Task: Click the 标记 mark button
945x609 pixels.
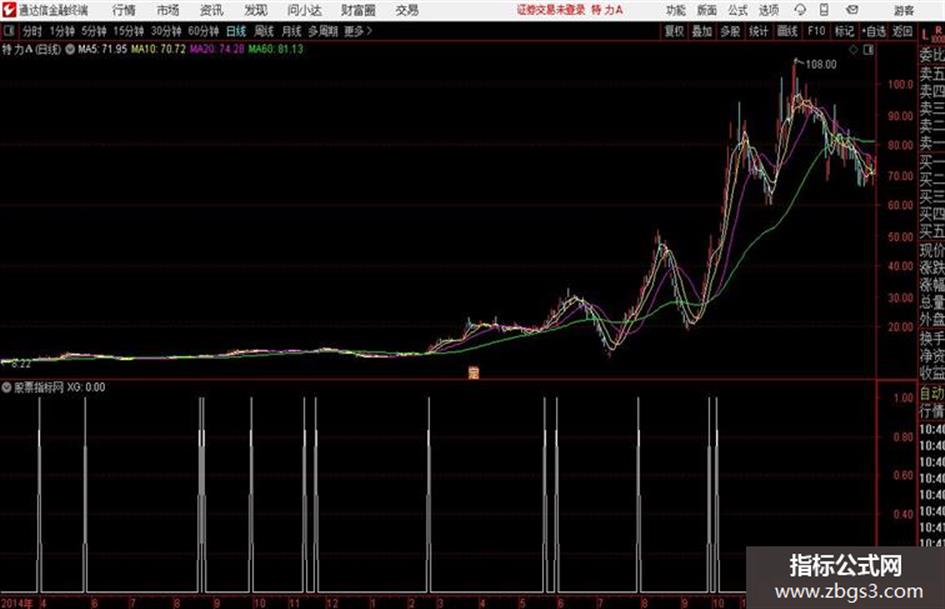Action: pos(844,31)
